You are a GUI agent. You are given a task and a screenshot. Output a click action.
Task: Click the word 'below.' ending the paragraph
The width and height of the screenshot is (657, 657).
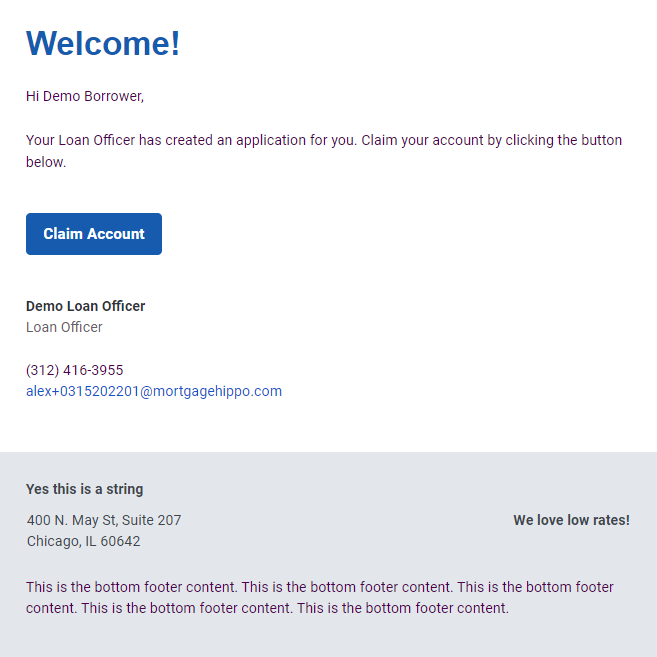(x=46, y=162)
